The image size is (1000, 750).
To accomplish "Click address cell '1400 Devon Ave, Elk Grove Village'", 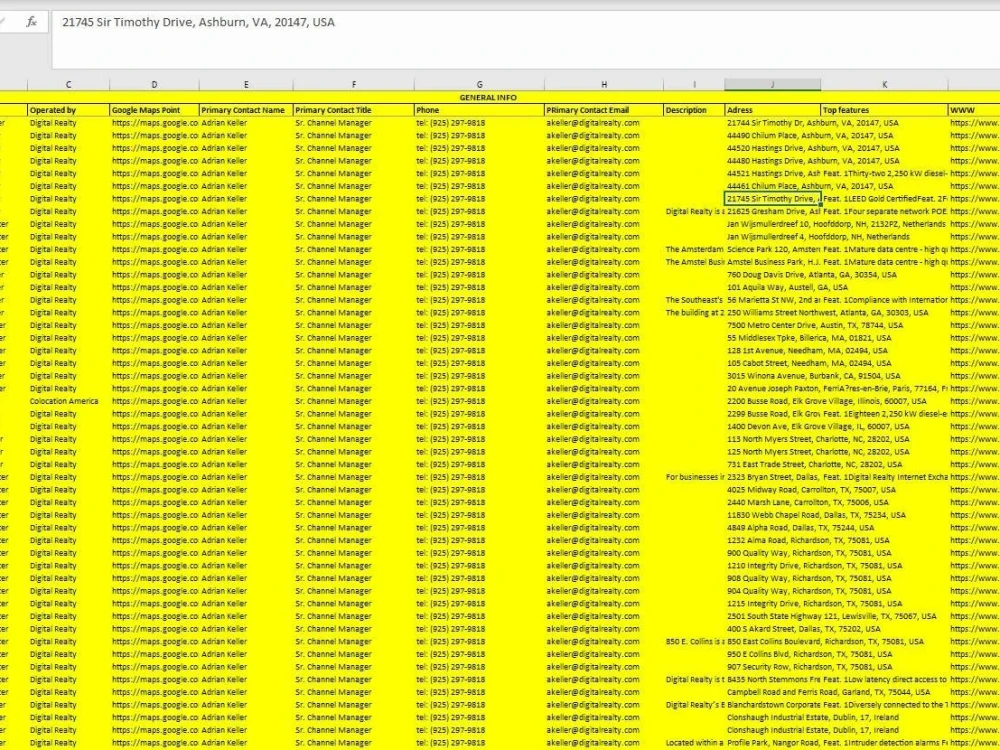I will coord(773,427).
